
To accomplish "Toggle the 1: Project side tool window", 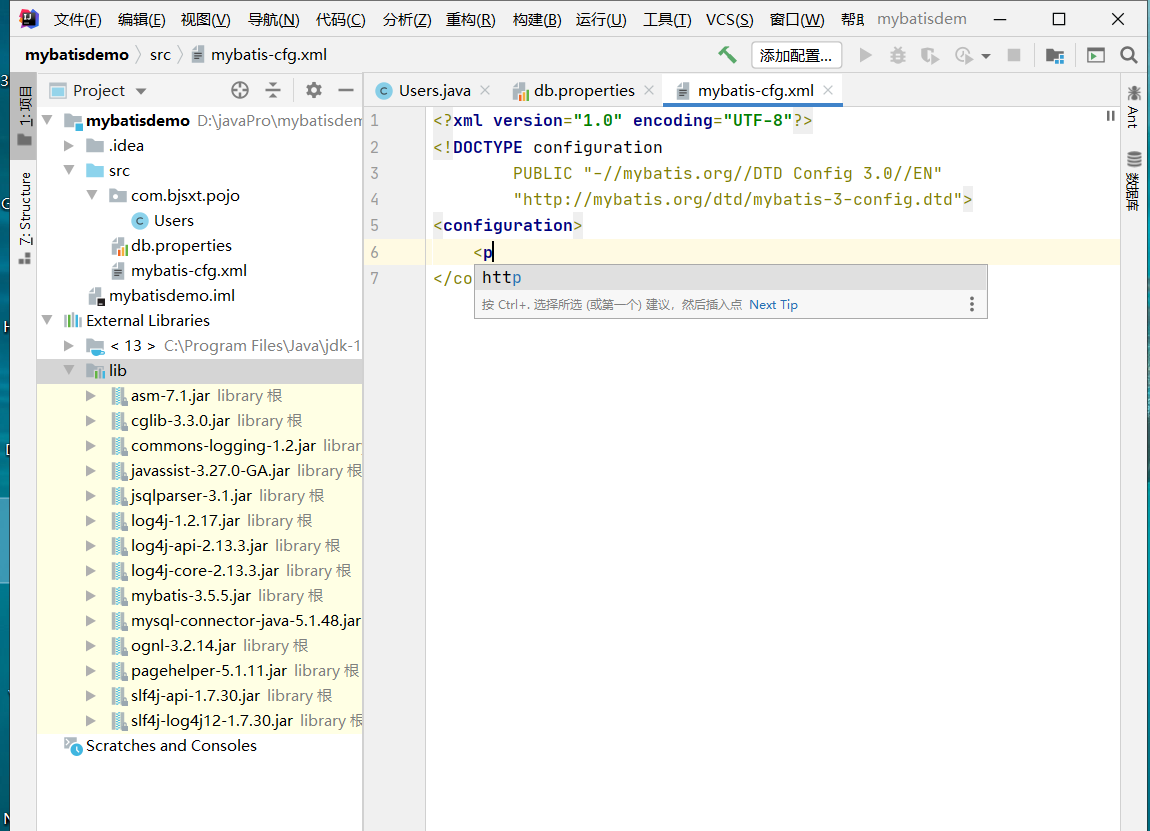I will pos(25,116).
